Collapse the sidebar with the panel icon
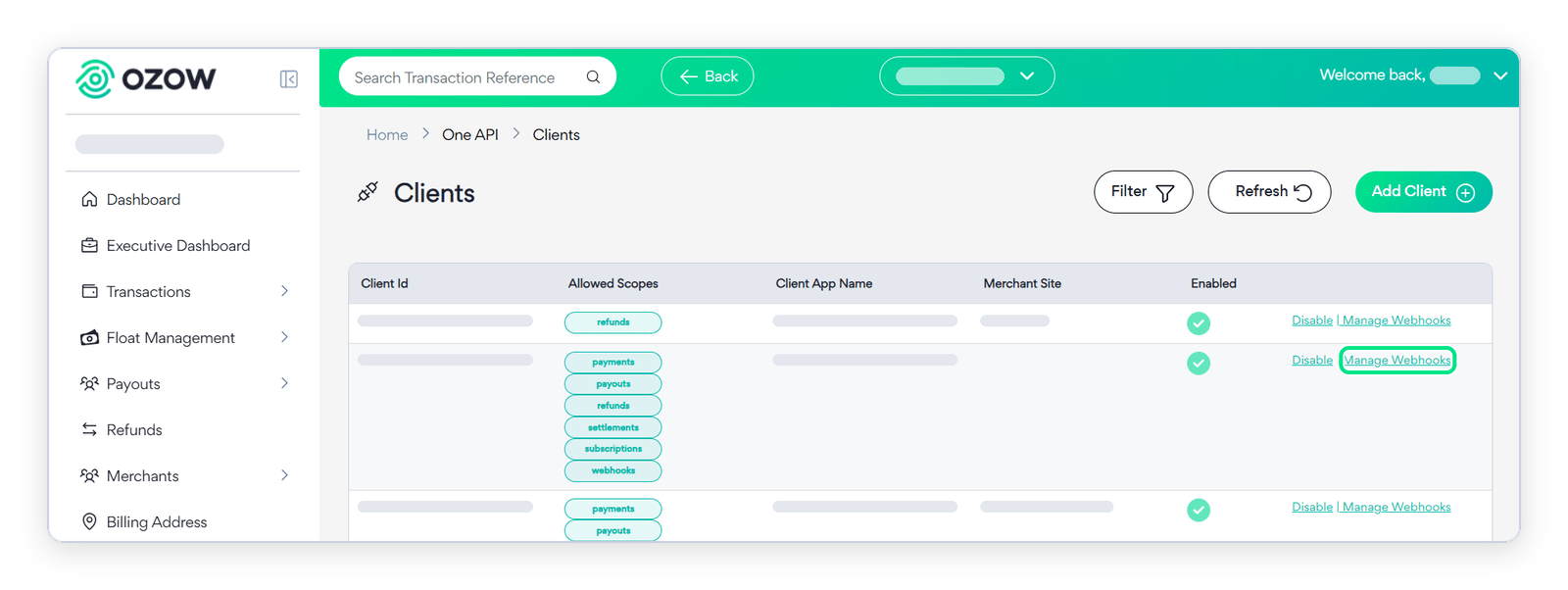Screen dimensions: 1568x590 pyautogui.click(x=289, y=79)
